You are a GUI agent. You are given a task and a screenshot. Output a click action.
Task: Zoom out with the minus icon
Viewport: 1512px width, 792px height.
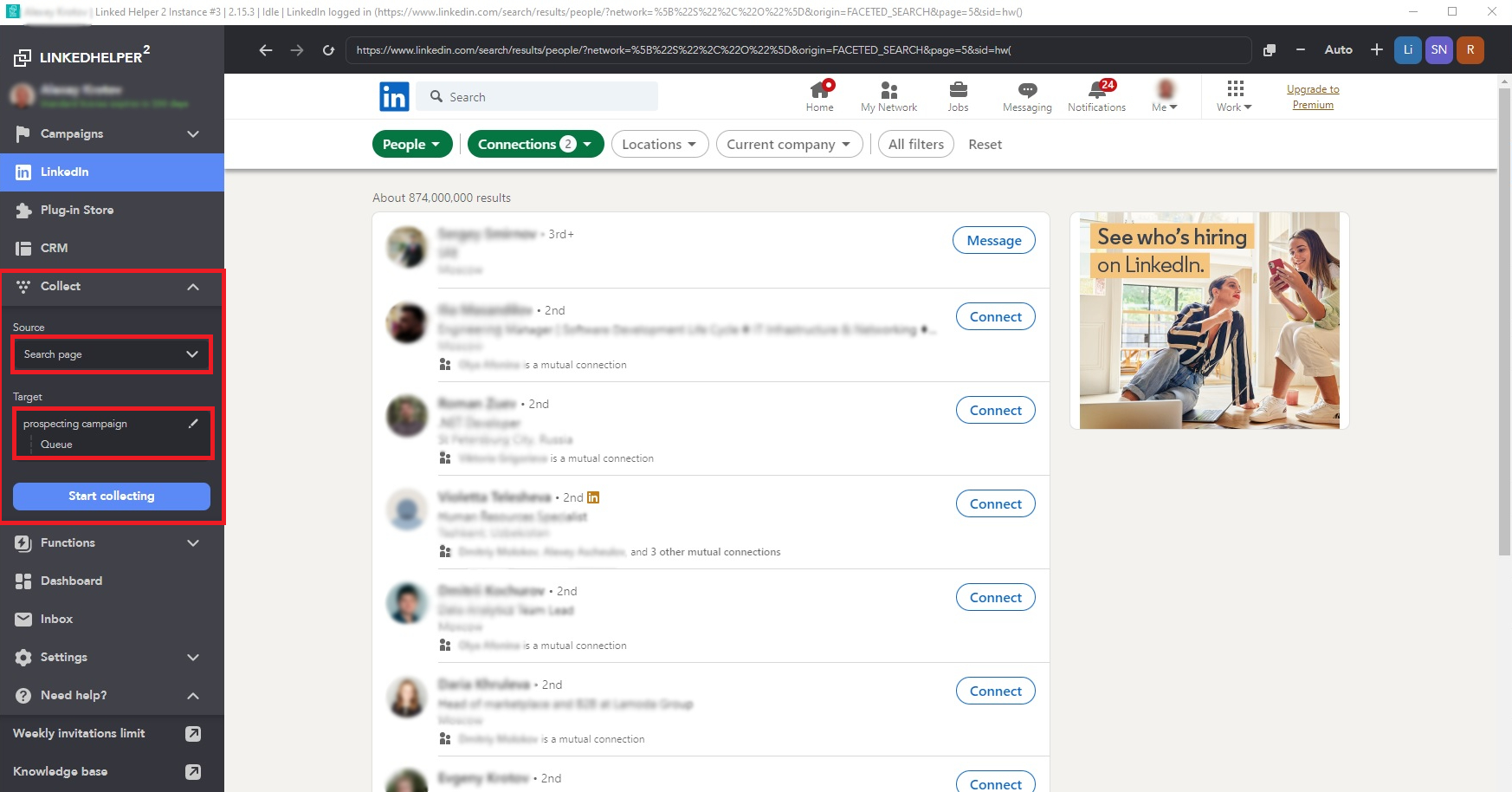tap(1301, 50)
